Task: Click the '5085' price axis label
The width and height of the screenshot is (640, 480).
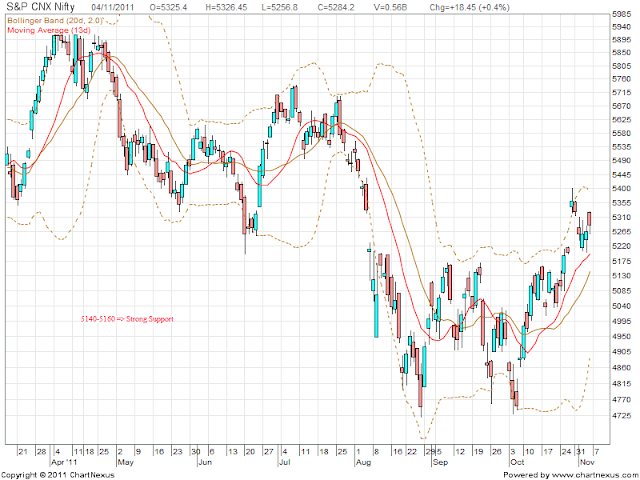Action: tap(622, 291)
